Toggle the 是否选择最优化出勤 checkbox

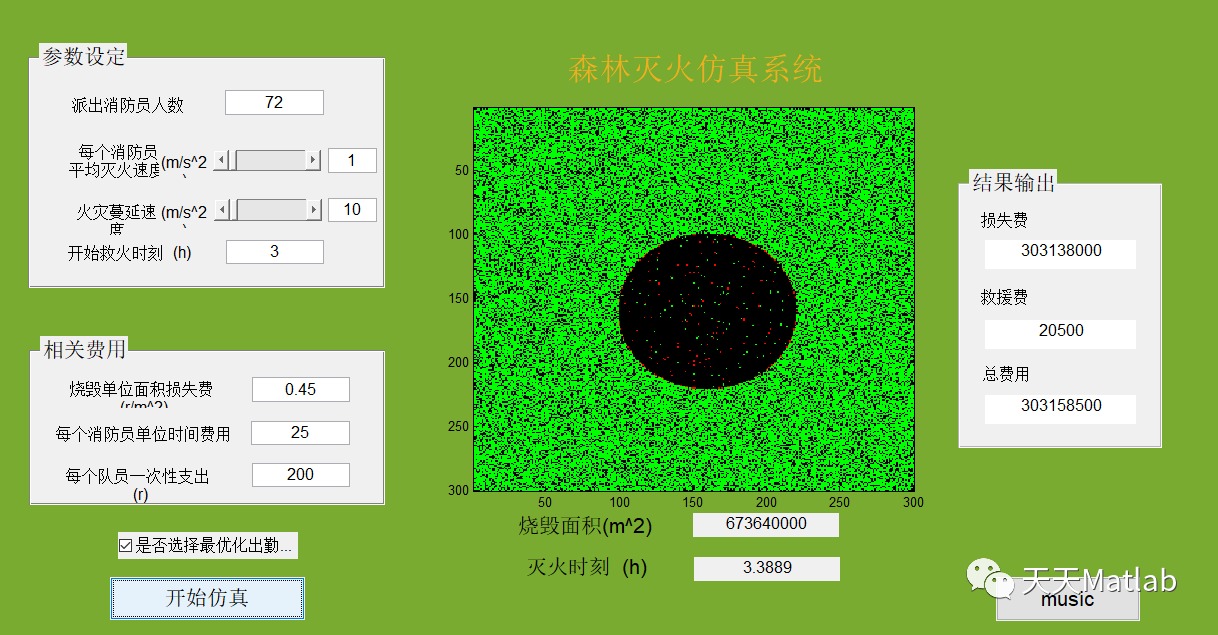pos(125,545)
